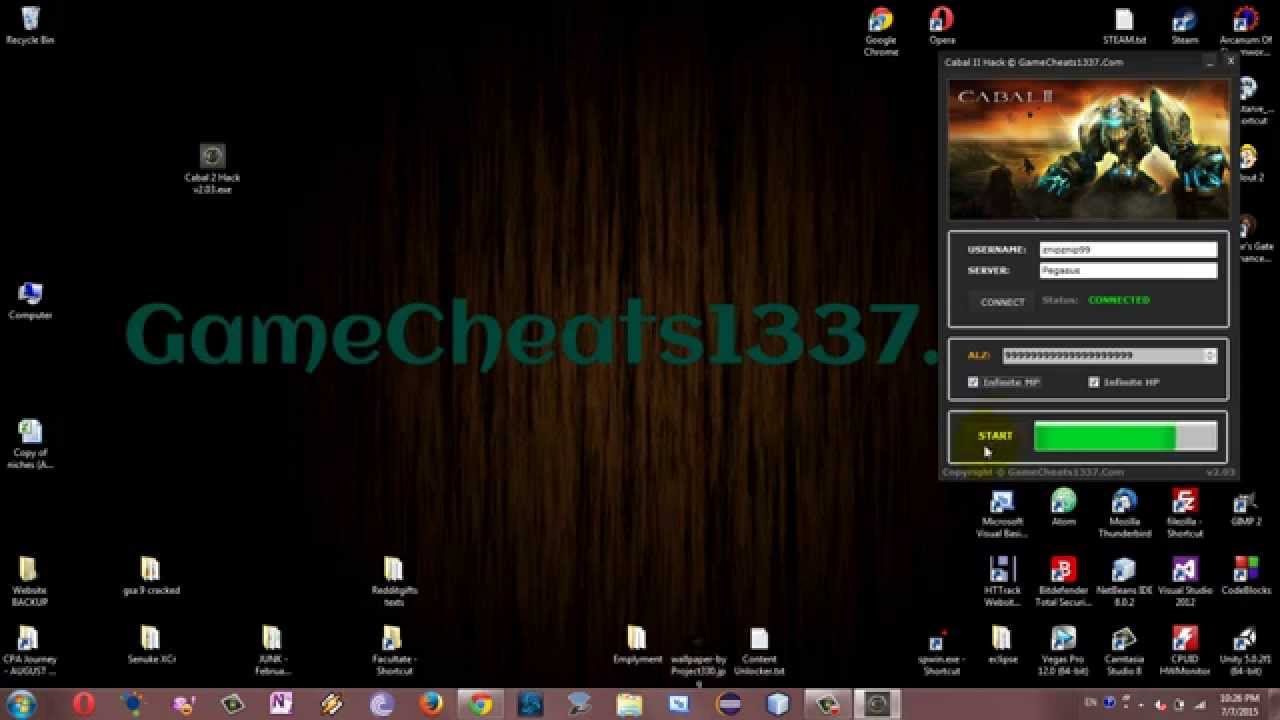Select the Google Chrome desktop shortcut
Image resolution: width=1280 pixels, height=720 pixels.
(x=881, y=32)
